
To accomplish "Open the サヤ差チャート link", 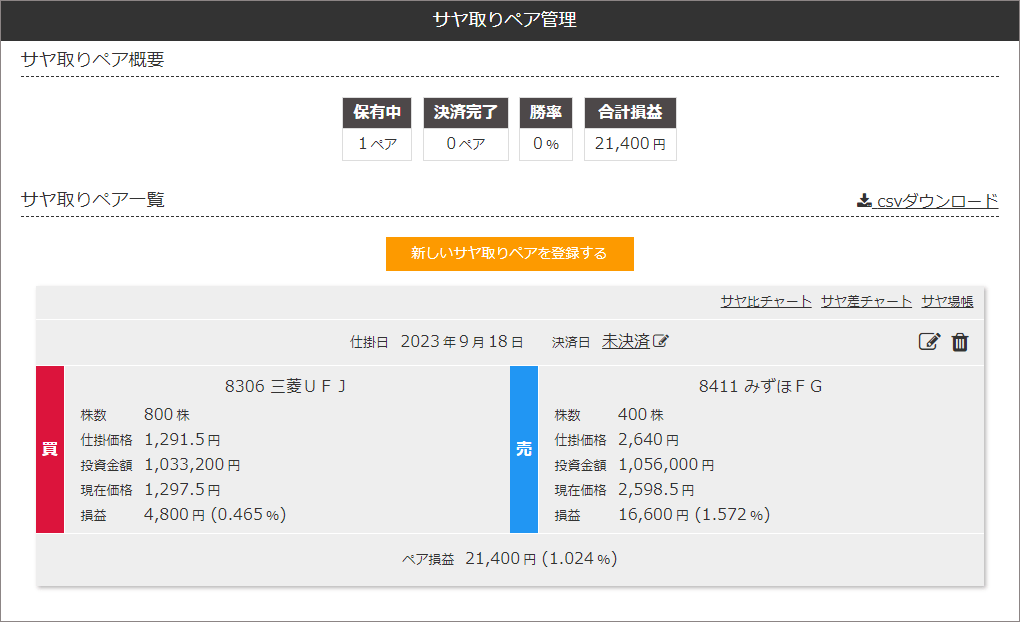I will tap(866, 301).
